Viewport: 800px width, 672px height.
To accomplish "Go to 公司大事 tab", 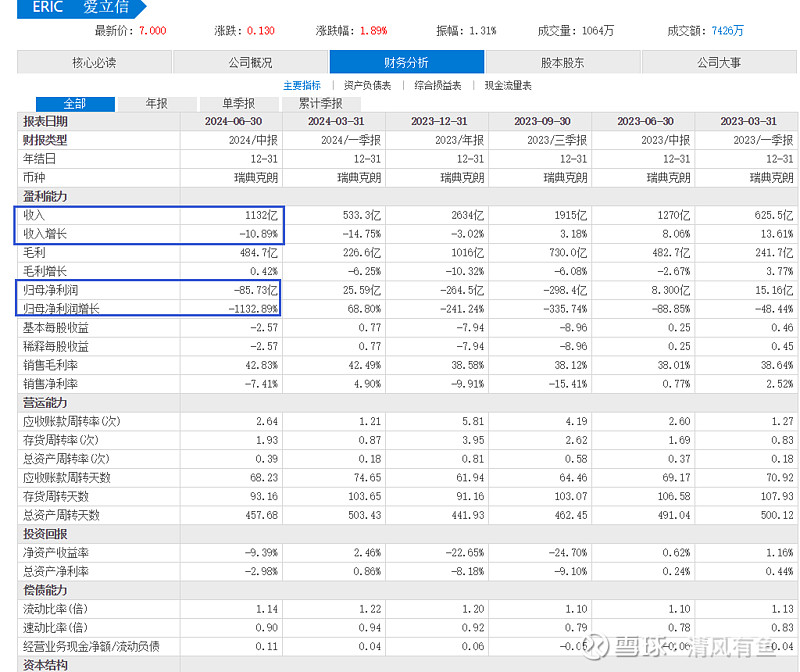I will [x=719, y=62].
